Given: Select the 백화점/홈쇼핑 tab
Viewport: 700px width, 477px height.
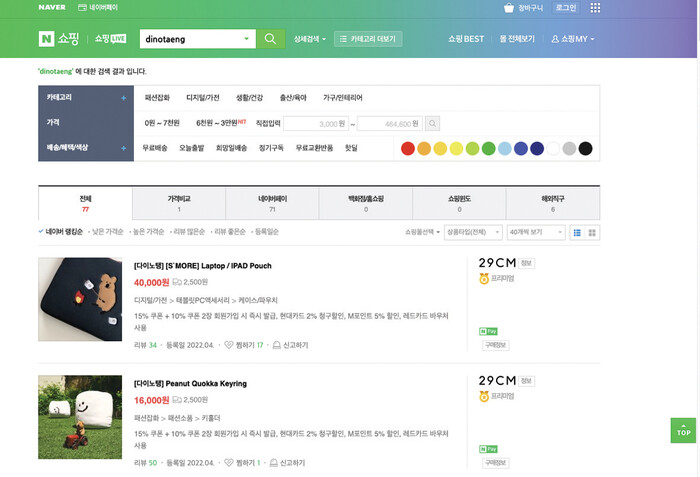Looking at the screenshot, I should (366, 204).
